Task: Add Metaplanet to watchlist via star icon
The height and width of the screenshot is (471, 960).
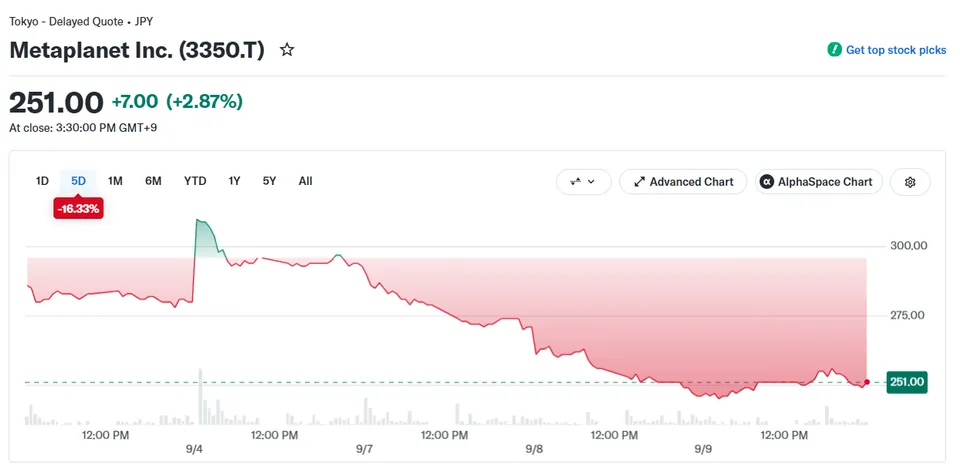Action: coord(287,50)
